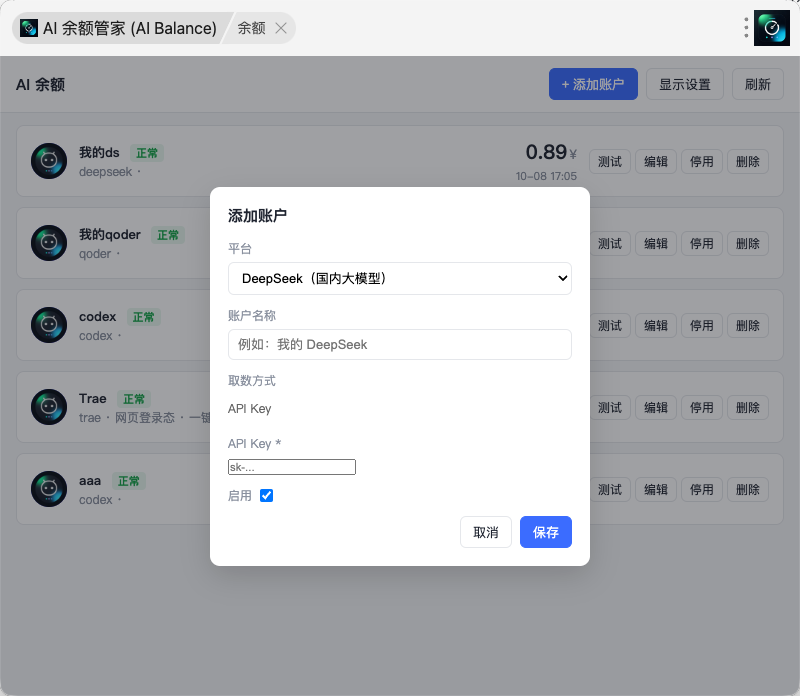
Task: Test the aaa account with 测试
Action: (610, 490)
